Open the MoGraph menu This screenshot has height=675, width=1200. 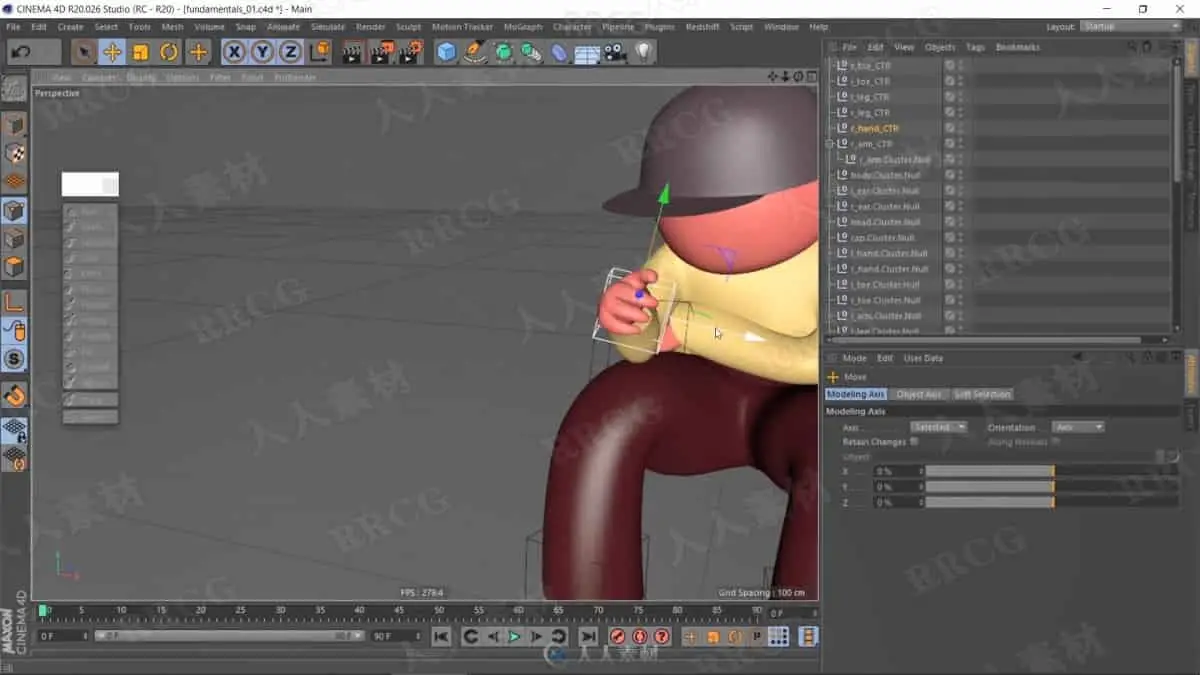[x=523, y=27]
